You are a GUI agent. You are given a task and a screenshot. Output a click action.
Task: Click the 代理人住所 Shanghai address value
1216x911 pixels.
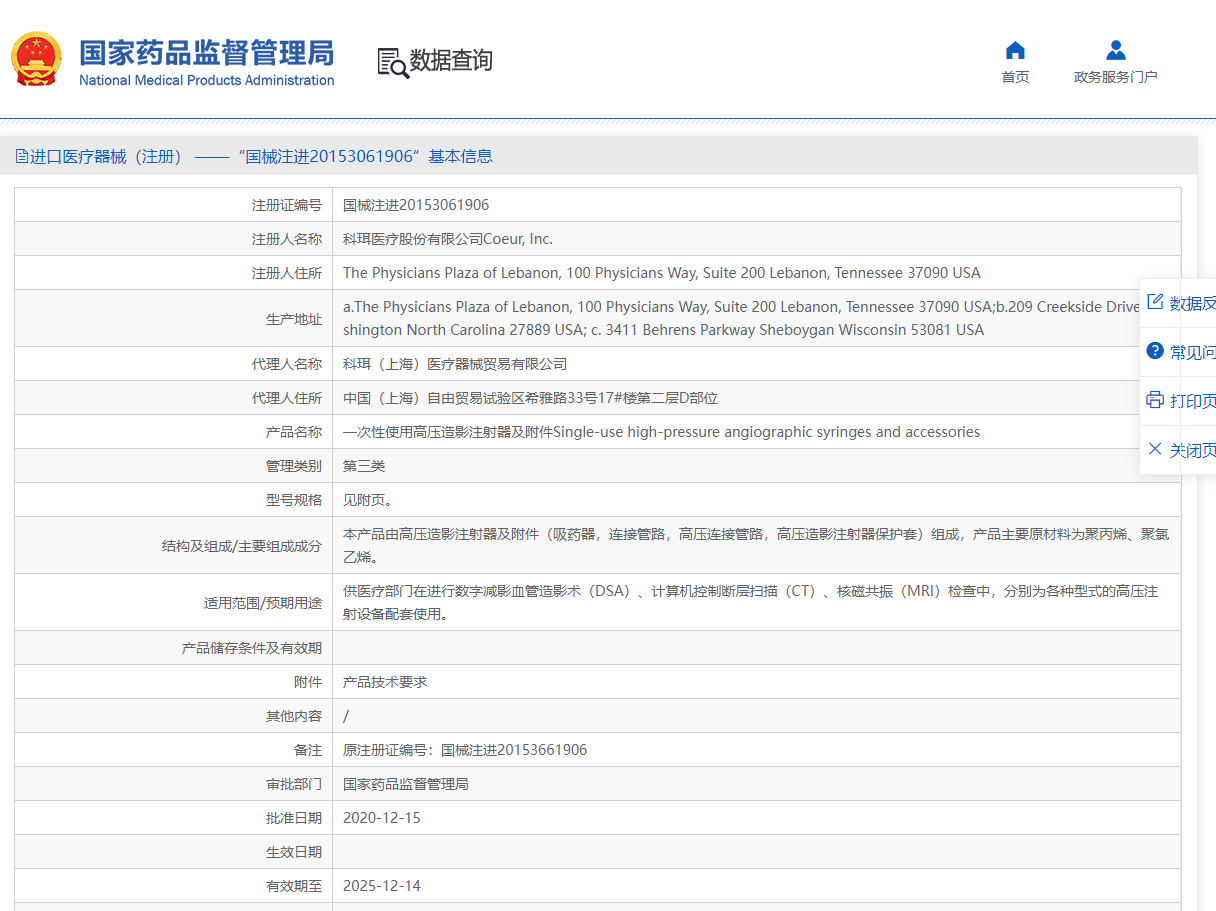(x=530, y=398)
